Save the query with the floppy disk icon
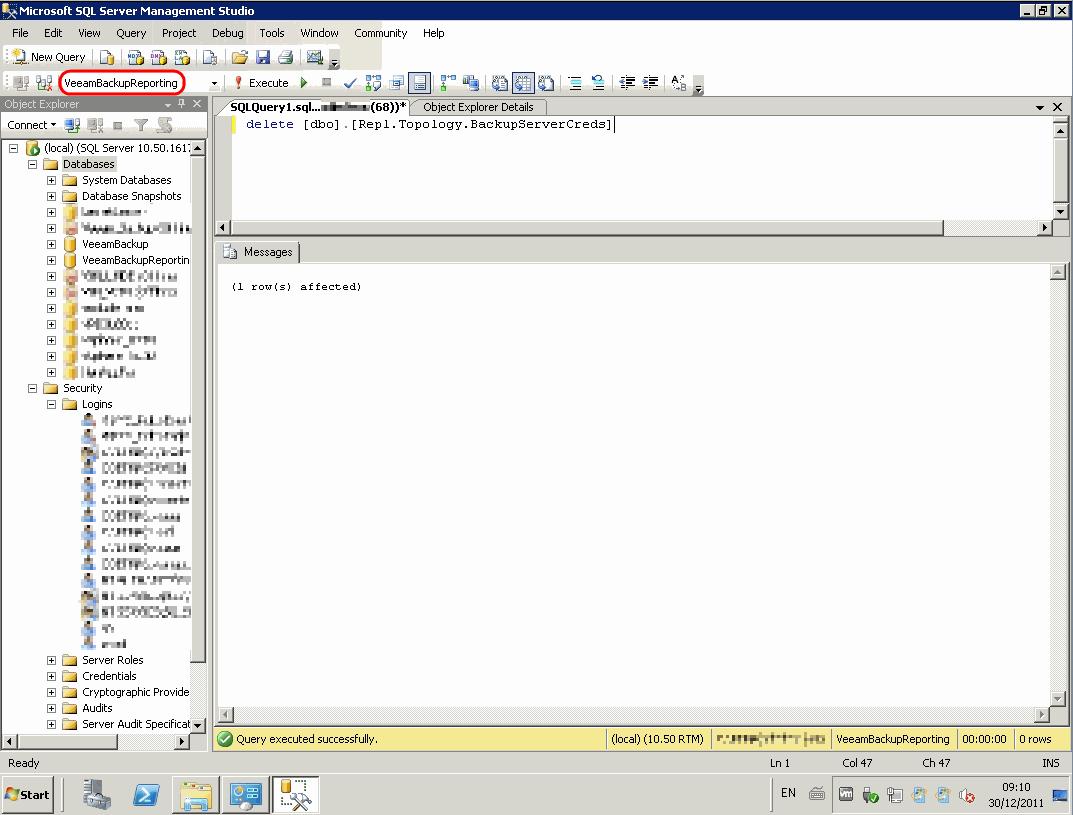Image resolution: width=1073 pixels, height=815 pixels. (x=263, y=57)
